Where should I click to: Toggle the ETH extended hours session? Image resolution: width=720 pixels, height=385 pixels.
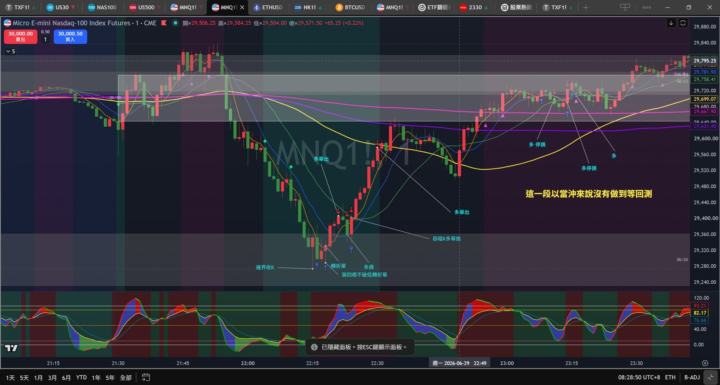click(670, 378)
